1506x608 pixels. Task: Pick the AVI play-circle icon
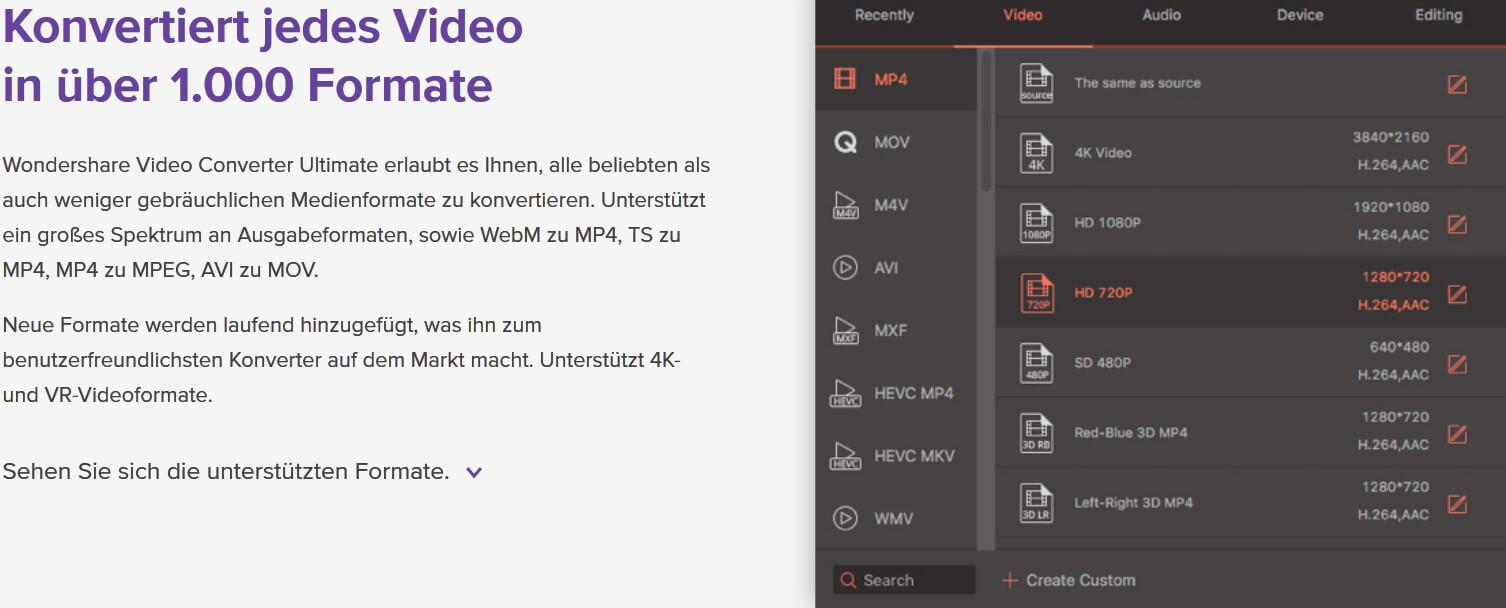[x=845, y=268]
